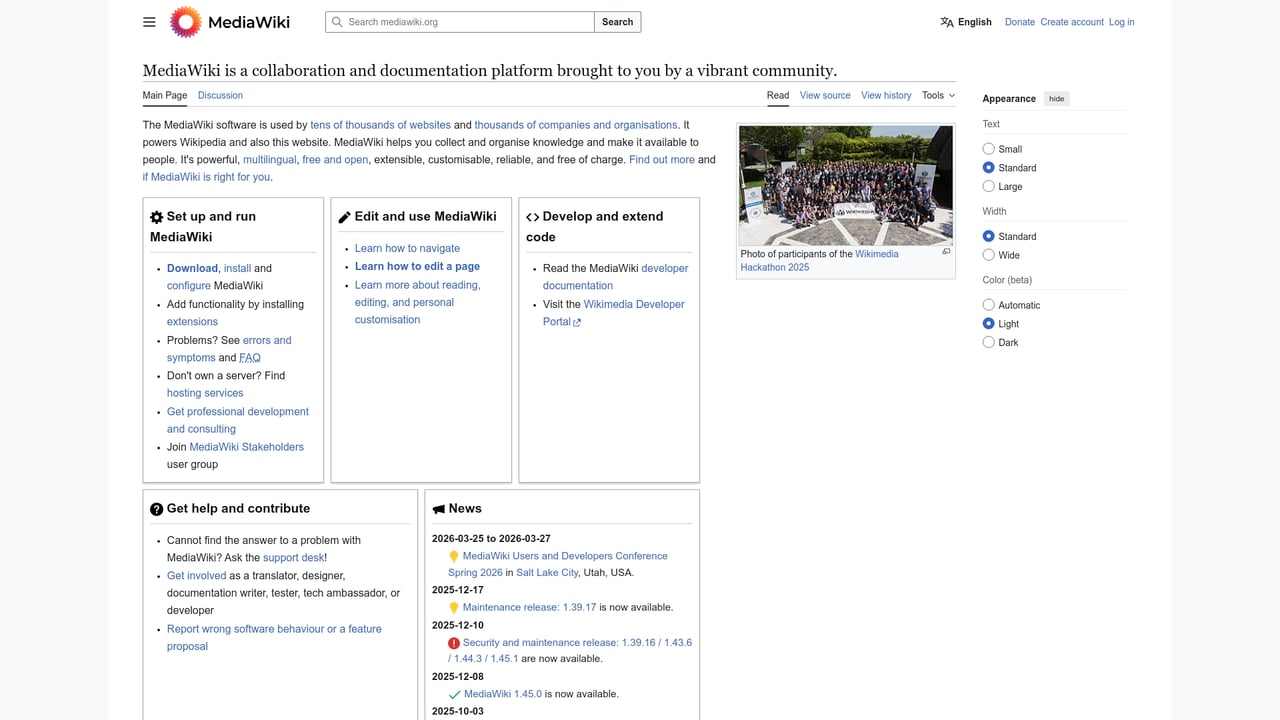Open the View history tab
Viewport: 1280px width, 720px height.
pos(886,95)
